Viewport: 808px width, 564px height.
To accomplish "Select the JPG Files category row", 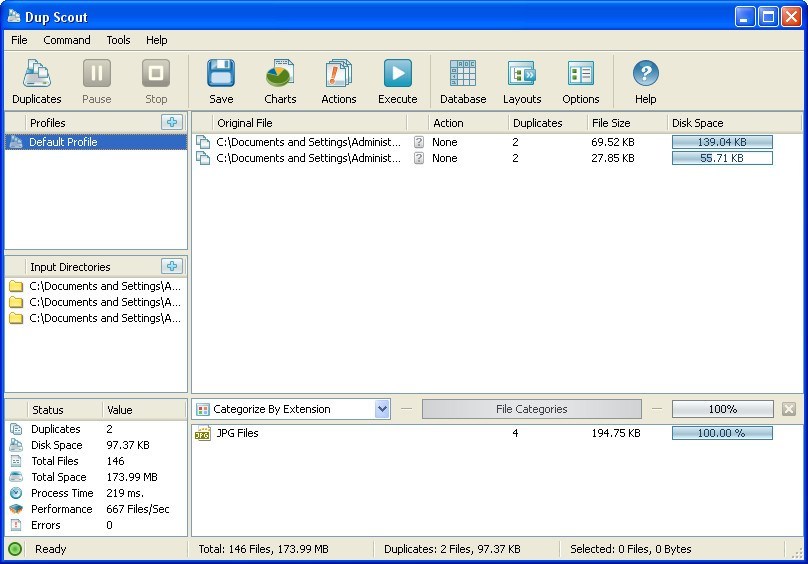I will click(237, 433).
